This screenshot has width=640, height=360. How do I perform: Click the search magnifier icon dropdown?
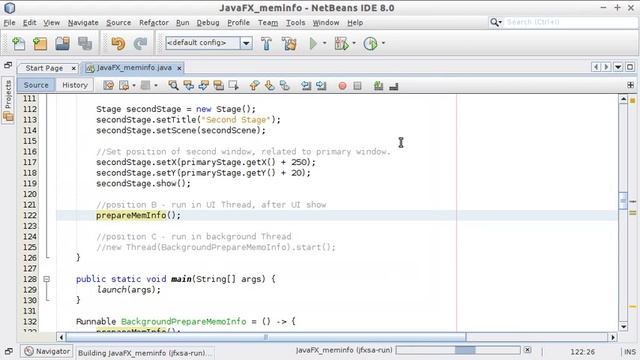[496, 22]
